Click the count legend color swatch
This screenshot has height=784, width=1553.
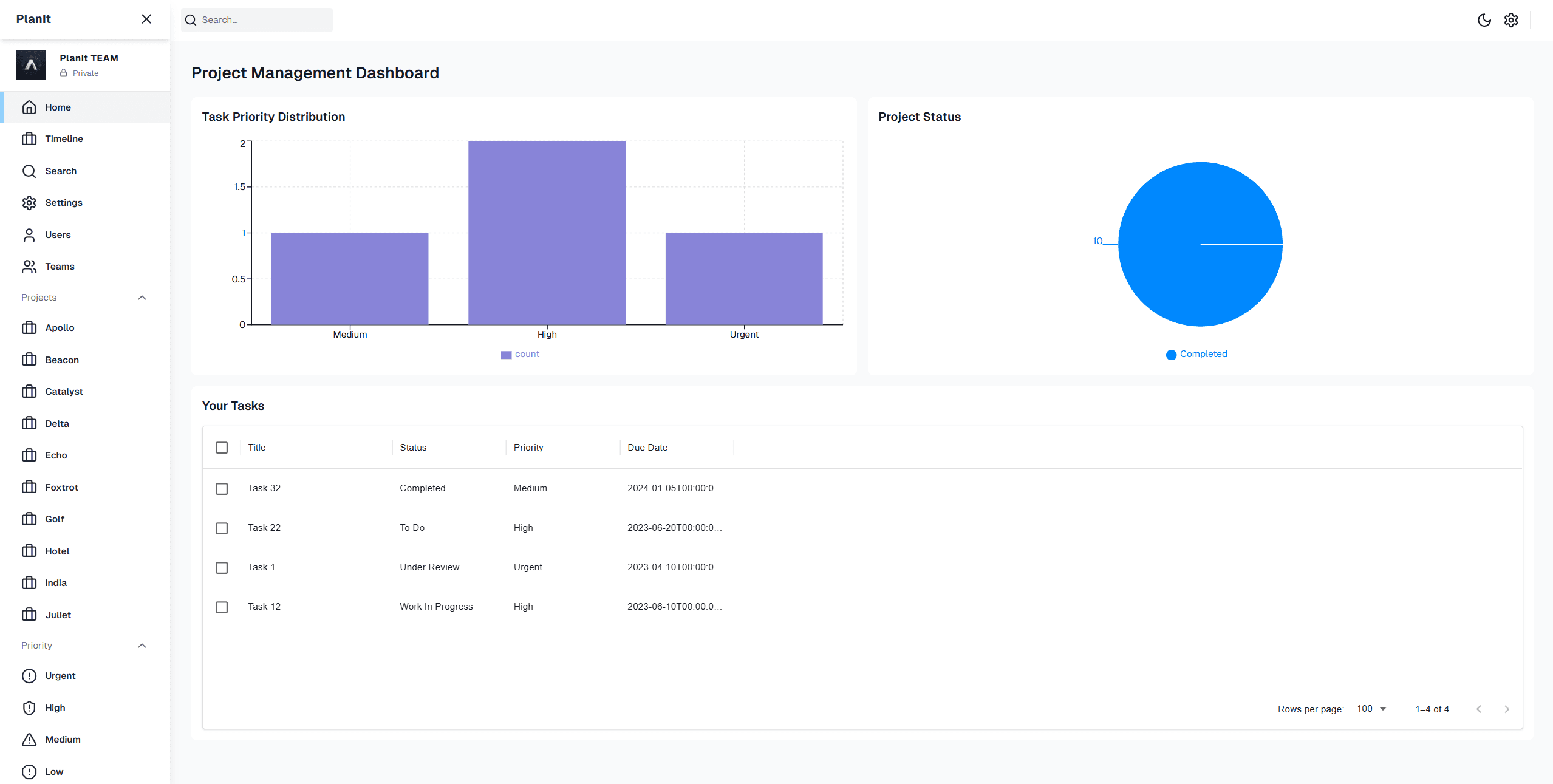pos(506,355)
